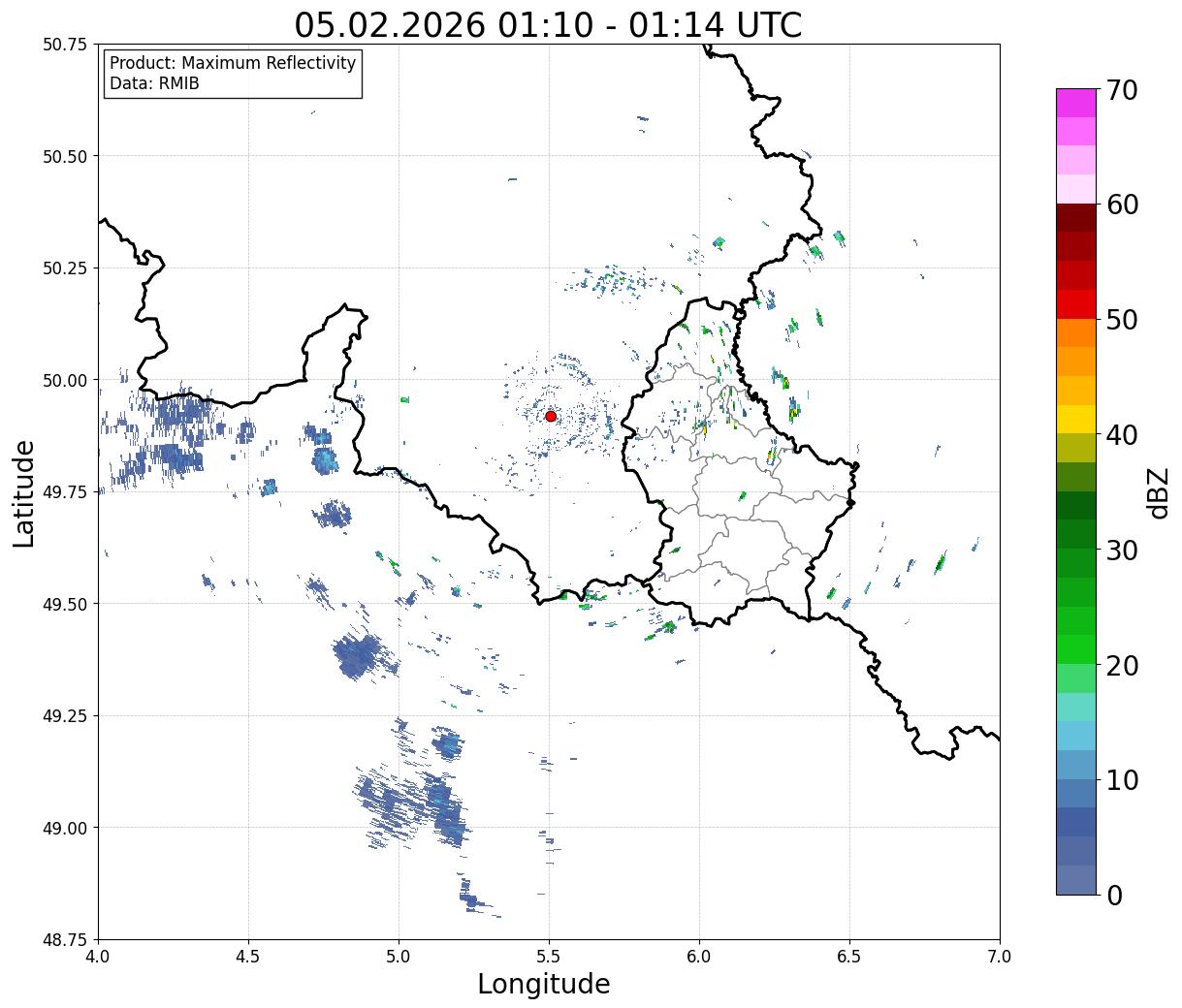
Task: Click latitude tick label 50.75
Action: pos(65,45)
